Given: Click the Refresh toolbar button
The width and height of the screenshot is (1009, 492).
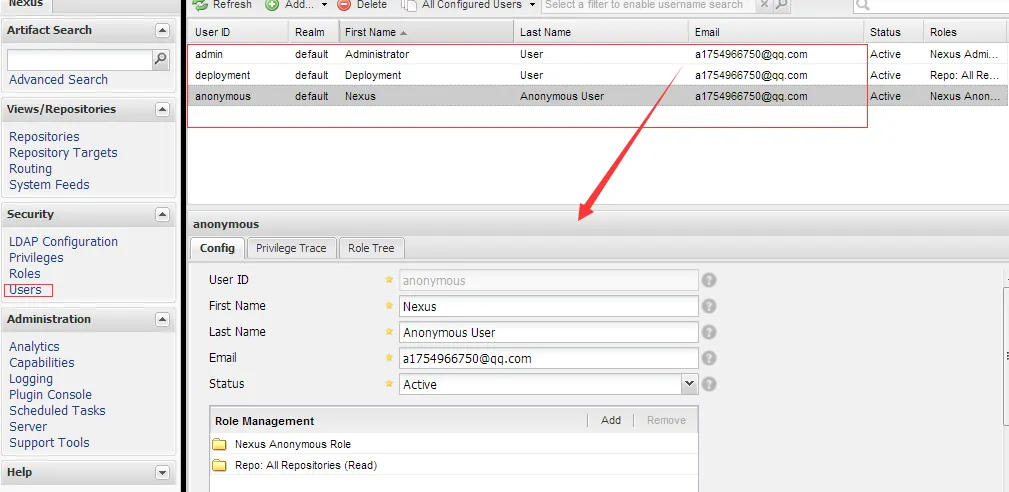Looking at the screenshot, I should [223, 5].
